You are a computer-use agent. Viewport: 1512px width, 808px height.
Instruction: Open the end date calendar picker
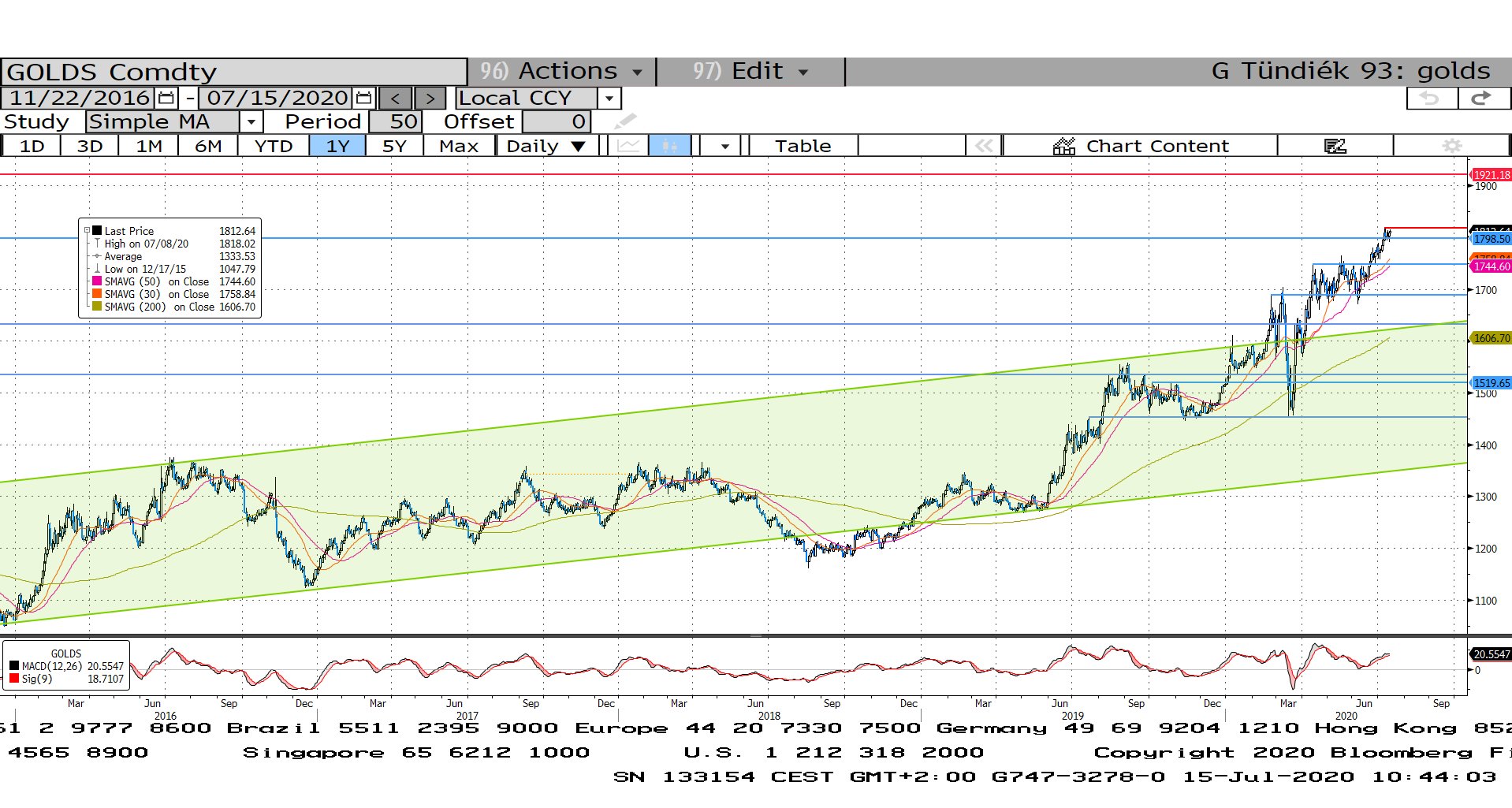363,98
